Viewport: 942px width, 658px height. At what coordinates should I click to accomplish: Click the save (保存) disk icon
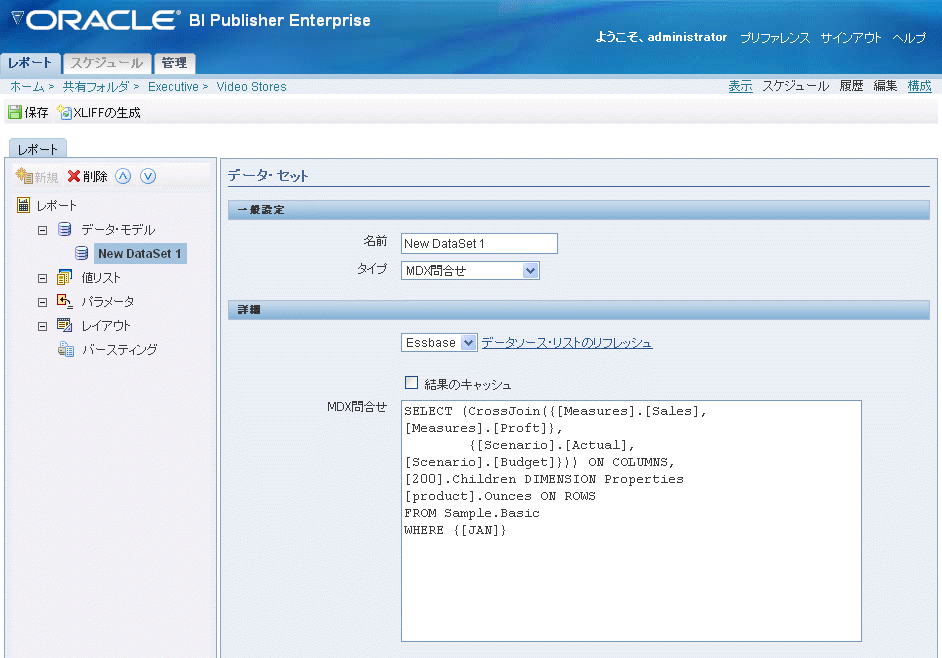click(15, 112)
